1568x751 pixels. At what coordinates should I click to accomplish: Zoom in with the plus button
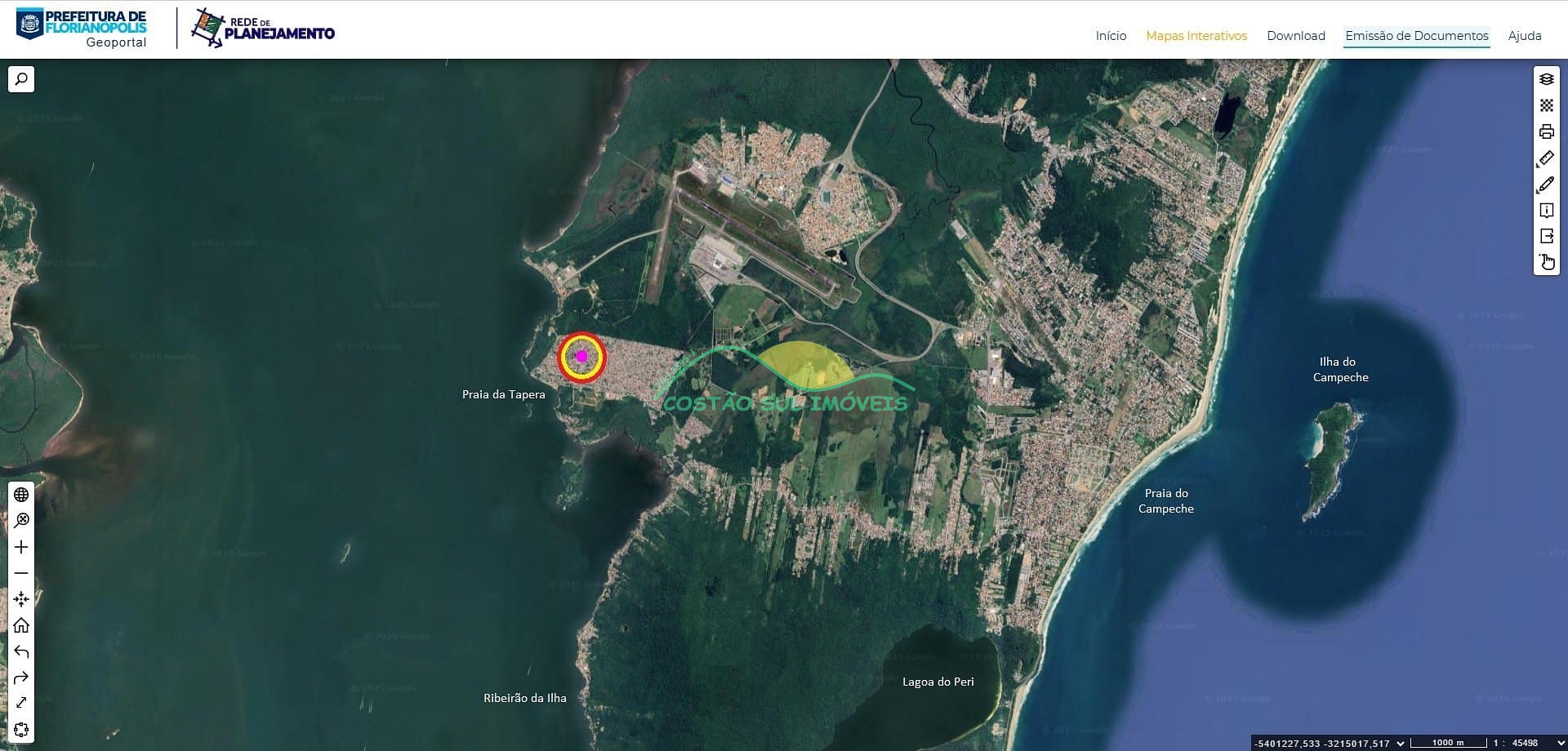[21, 547]
